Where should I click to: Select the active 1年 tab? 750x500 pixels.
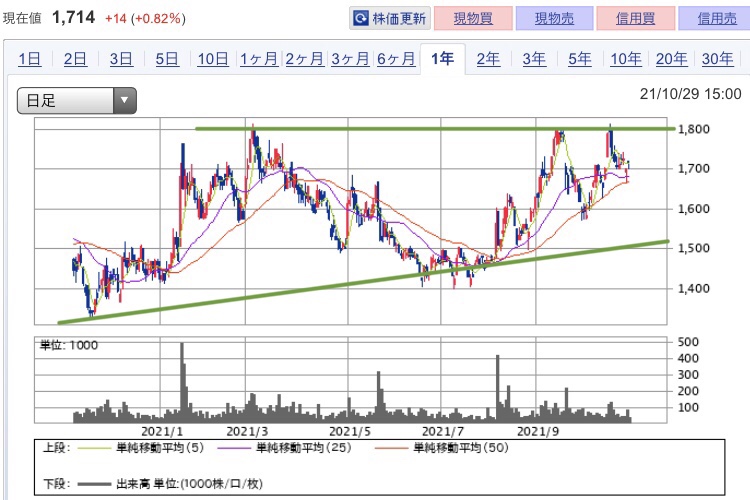pyautogui.click(x=442, y=59)
